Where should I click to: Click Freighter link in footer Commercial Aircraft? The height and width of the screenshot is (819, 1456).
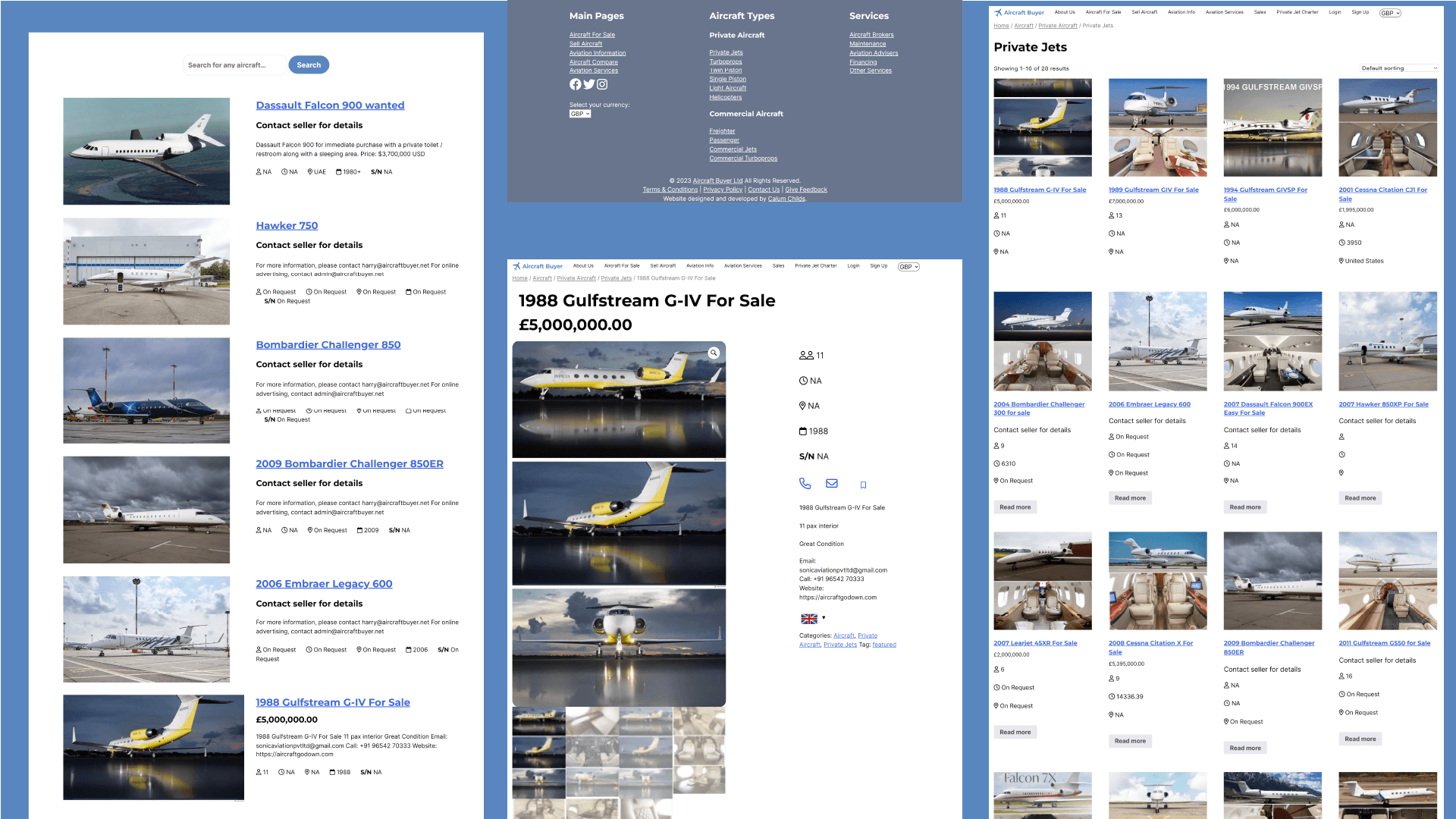(x=722, y=132)
